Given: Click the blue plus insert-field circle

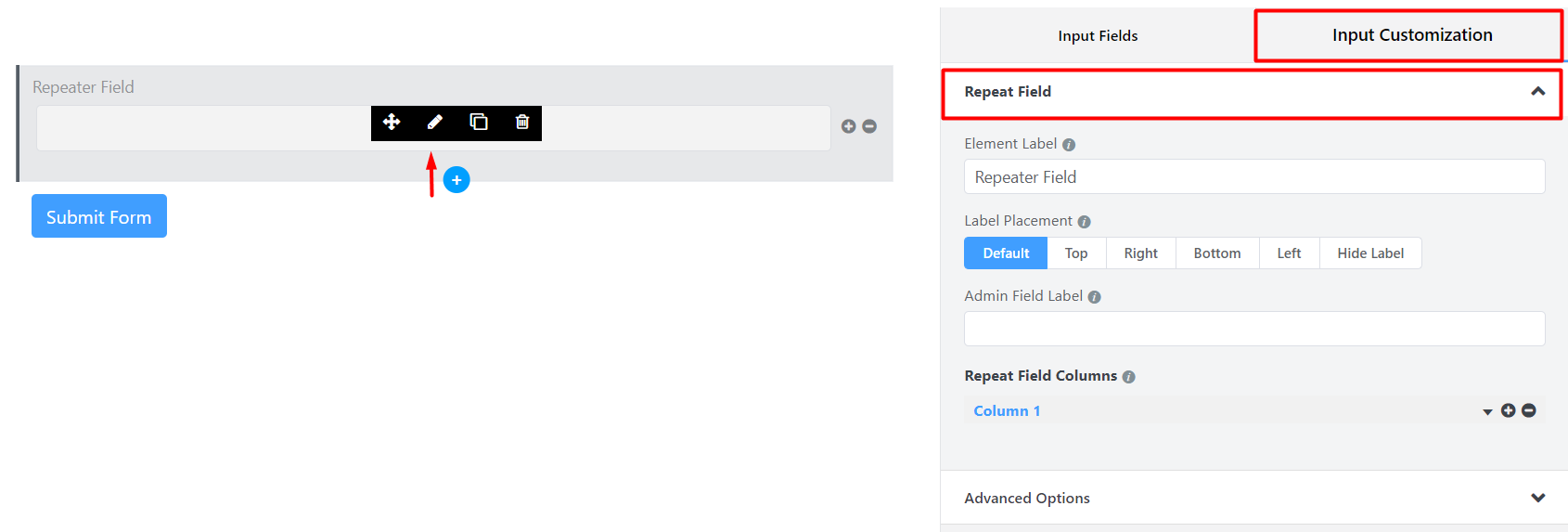Looking at the screenshot, I should (x=456, y=180).
